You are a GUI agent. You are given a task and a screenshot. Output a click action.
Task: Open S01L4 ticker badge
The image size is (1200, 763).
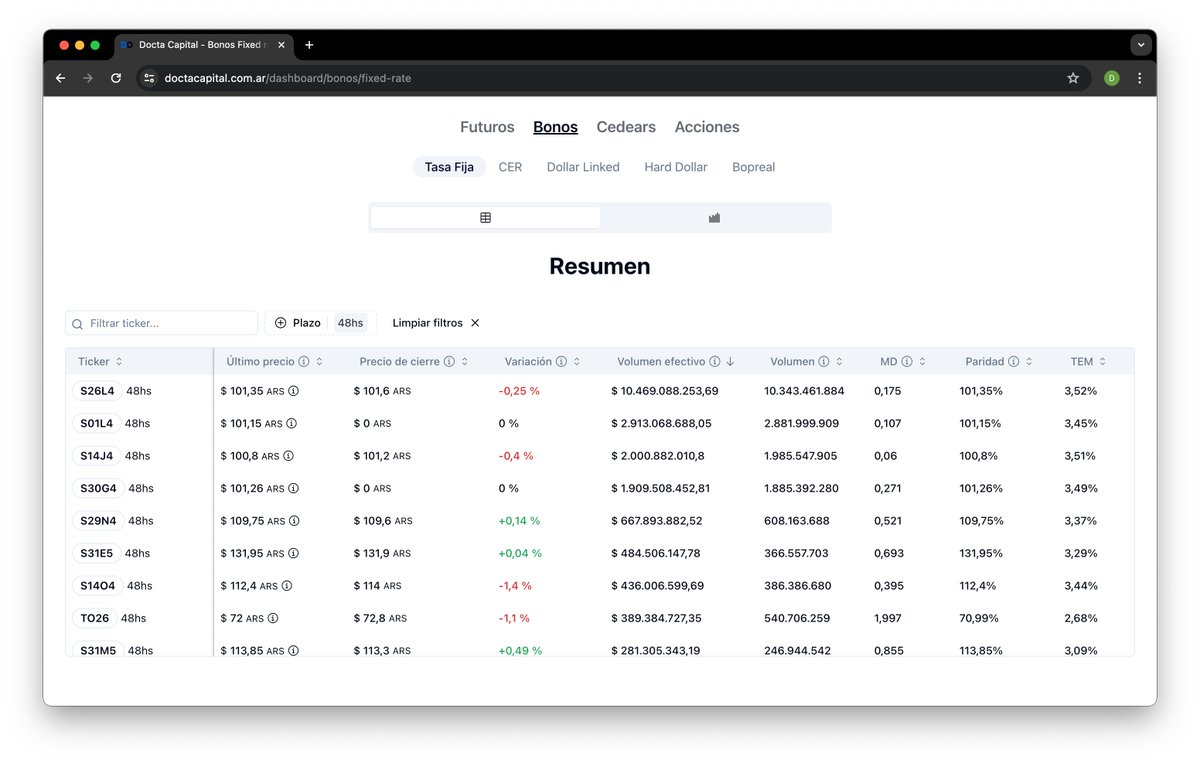point(96,424)
